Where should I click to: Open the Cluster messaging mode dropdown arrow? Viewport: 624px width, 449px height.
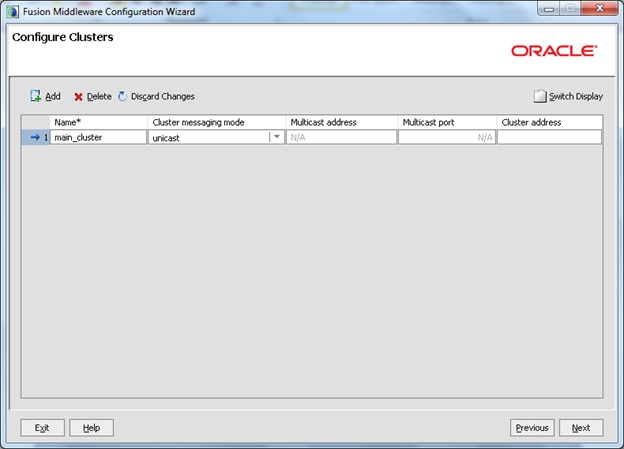point(277,137)
